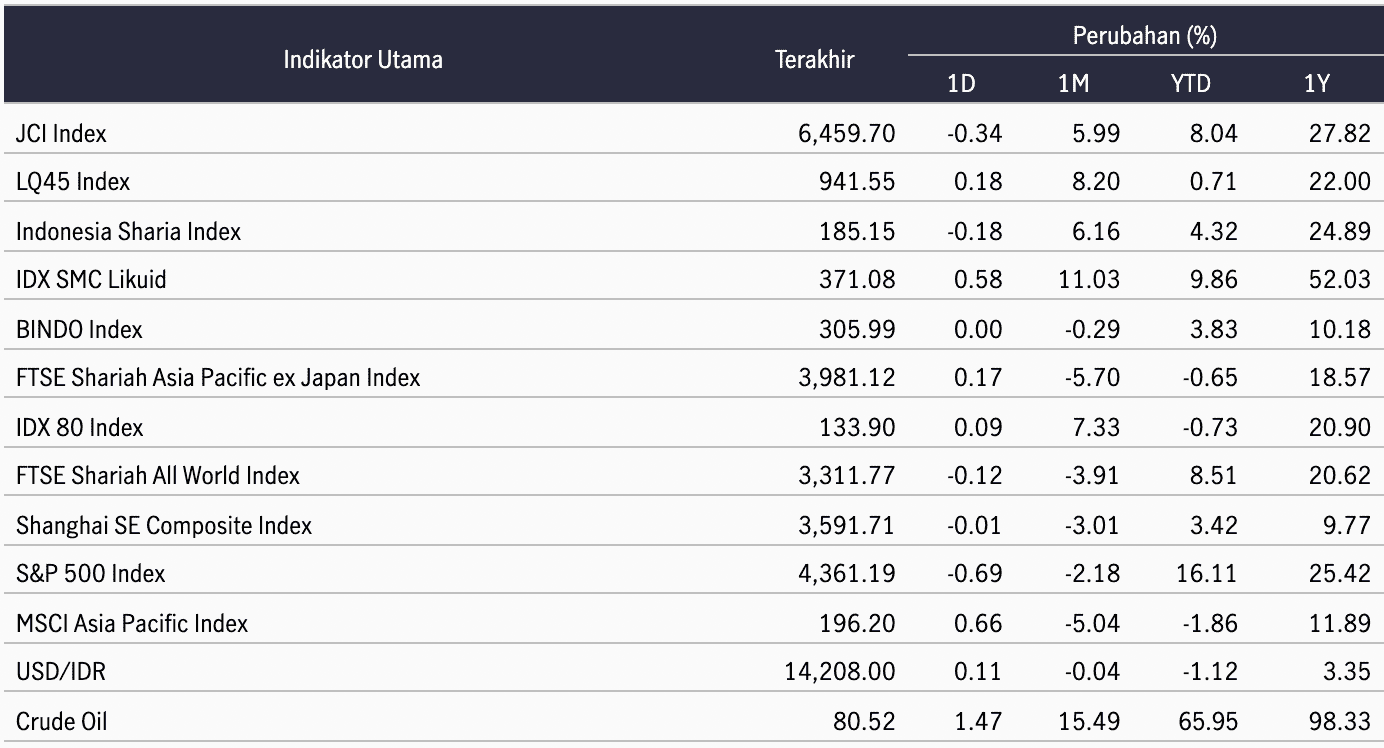1384x748 pixels.
Task: Select S&P 500 last value 4,361.19
Action: (848, 574)
